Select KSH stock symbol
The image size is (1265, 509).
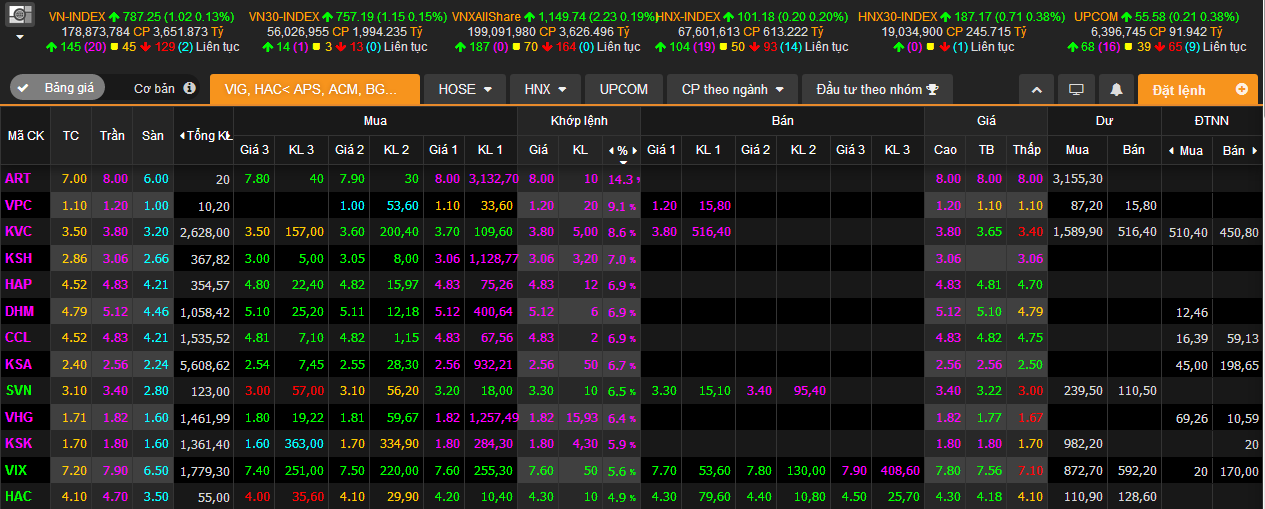point(18,258)
